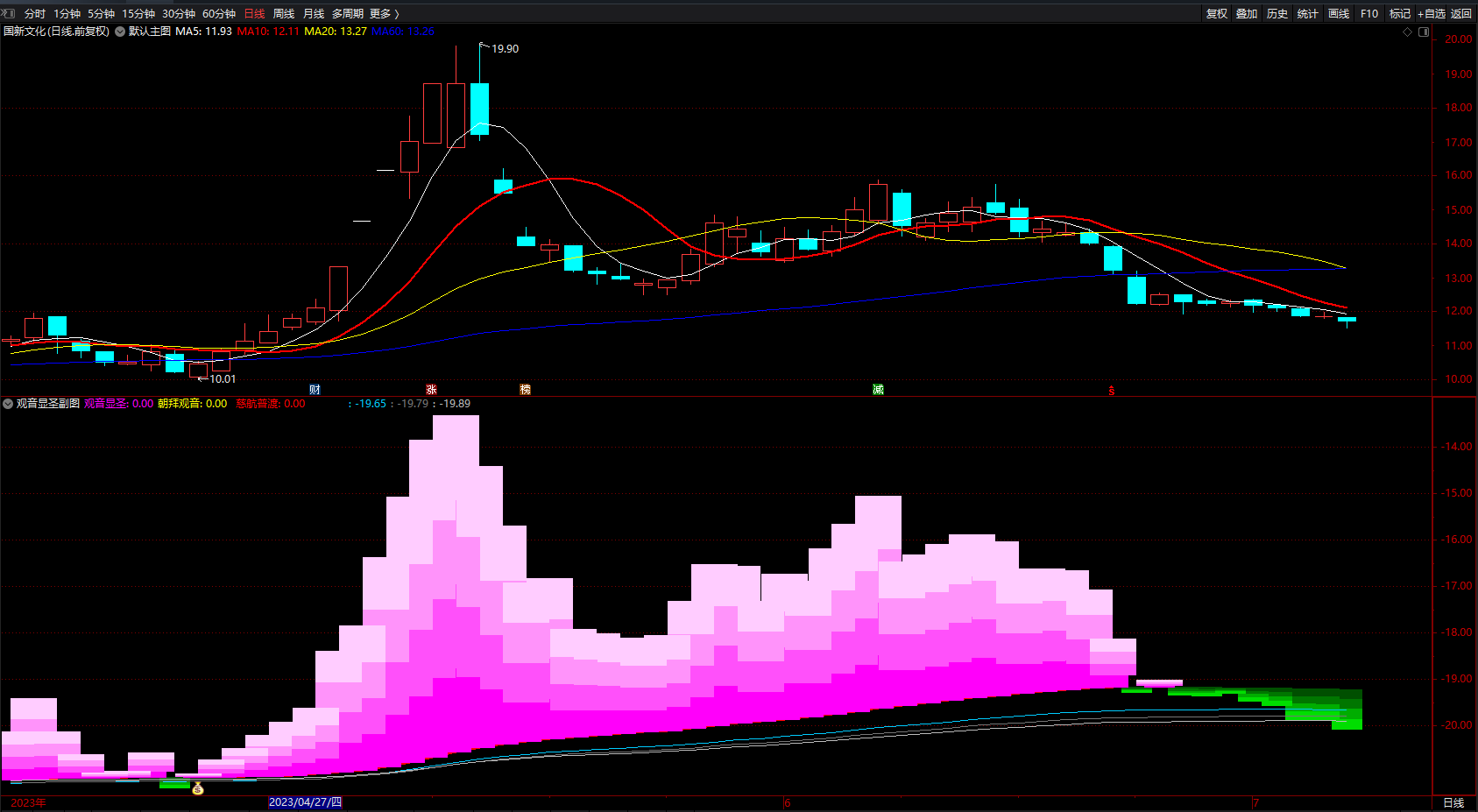Click the panel collapse icon at top-left
1478x812 pixels.
coord(10,13)
